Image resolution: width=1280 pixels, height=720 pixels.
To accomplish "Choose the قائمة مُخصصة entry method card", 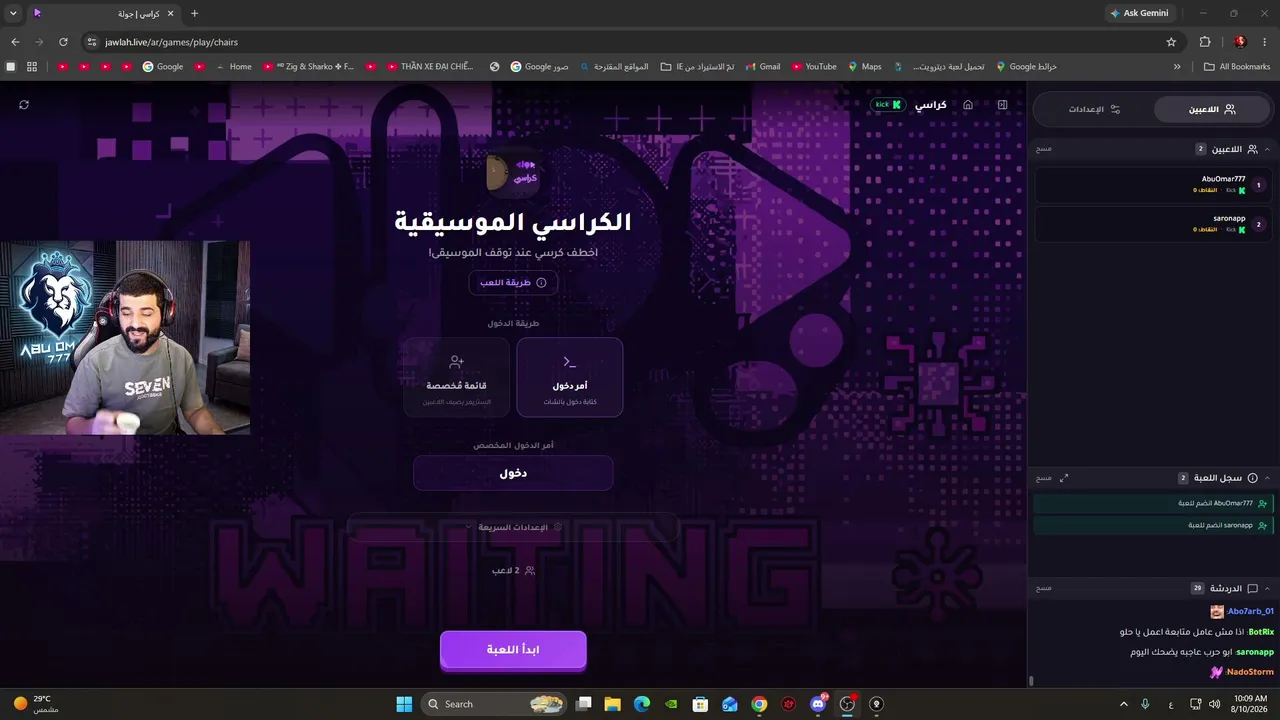I will 456,377.
